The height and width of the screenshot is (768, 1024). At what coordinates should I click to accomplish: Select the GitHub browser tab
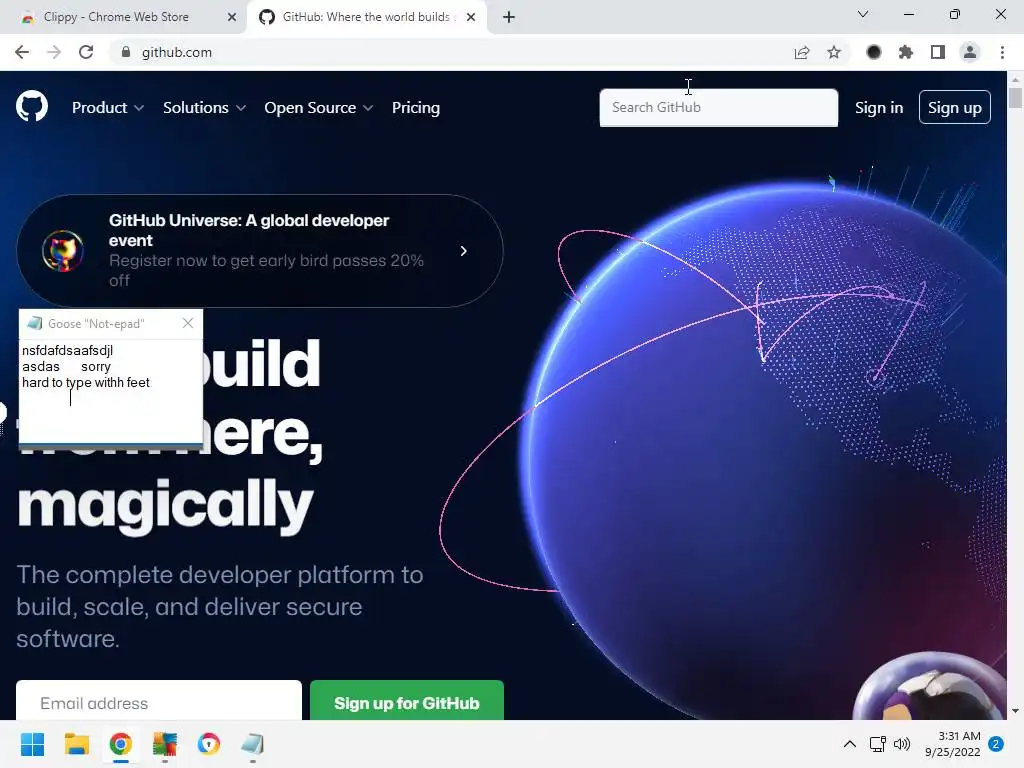[x=366, y=17]
